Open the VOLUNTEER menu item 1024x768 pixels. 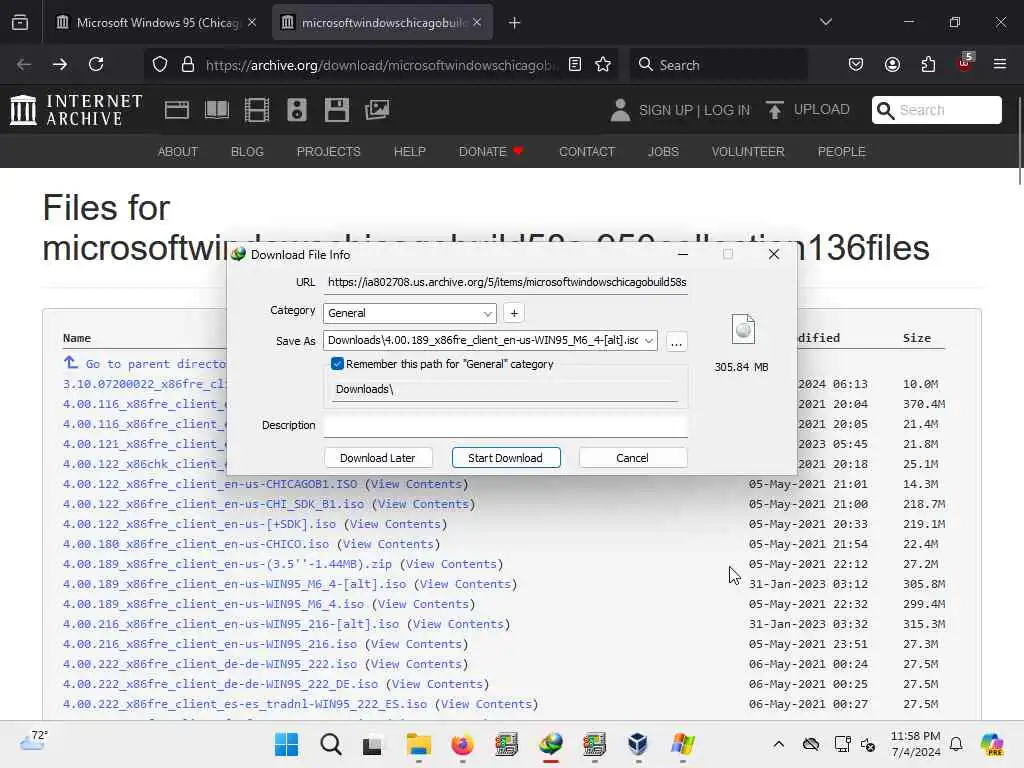tap(748, 152)
